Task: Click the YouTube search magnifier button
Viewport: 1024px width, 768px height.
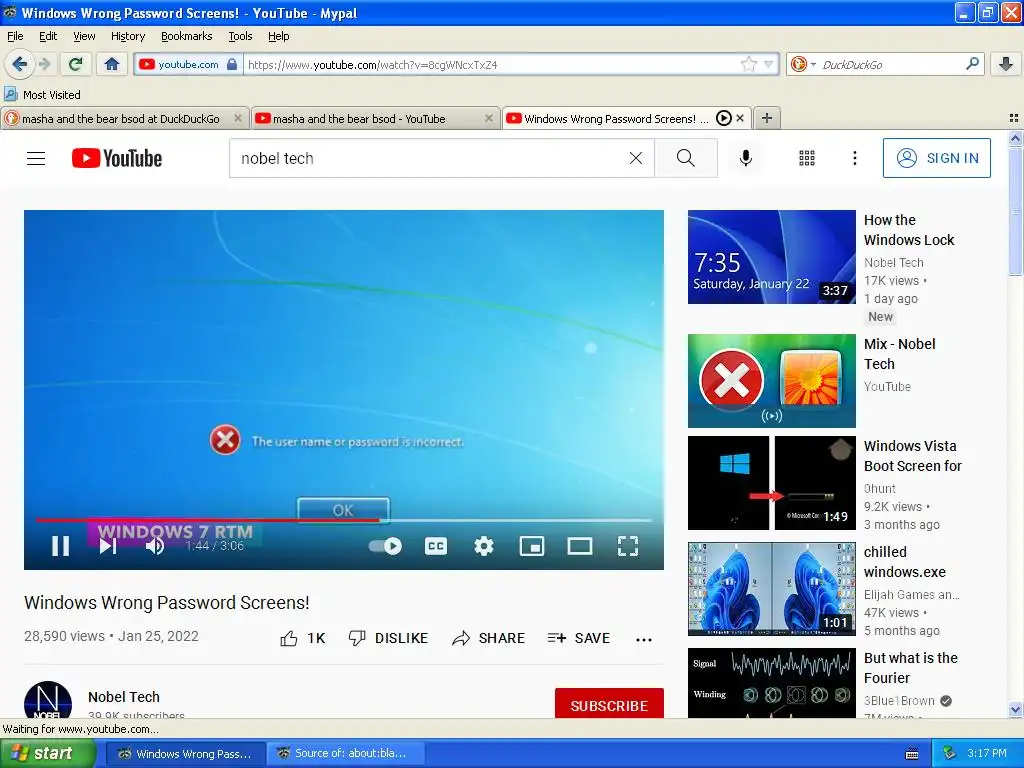Action: coord(686,158)
